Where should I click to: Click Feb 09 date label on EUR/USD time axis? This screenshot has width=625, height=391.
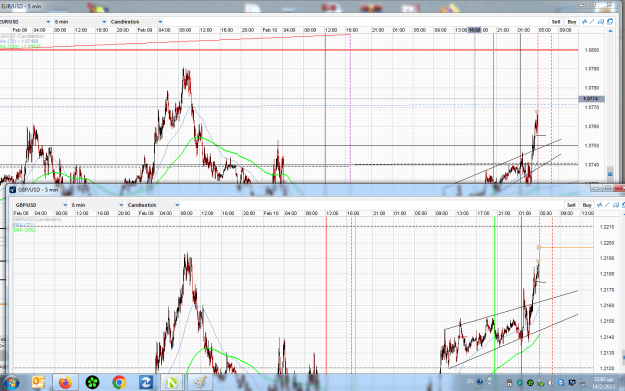coord(145,30)
